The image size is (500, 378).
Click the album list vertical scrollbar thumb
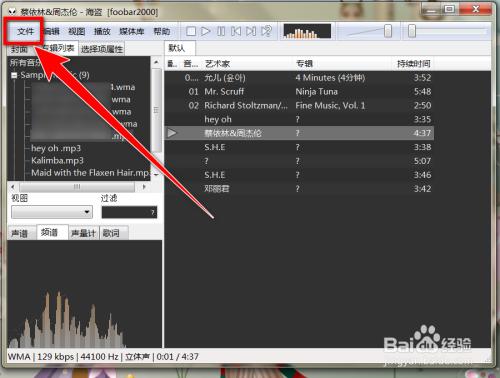[156, 110]
